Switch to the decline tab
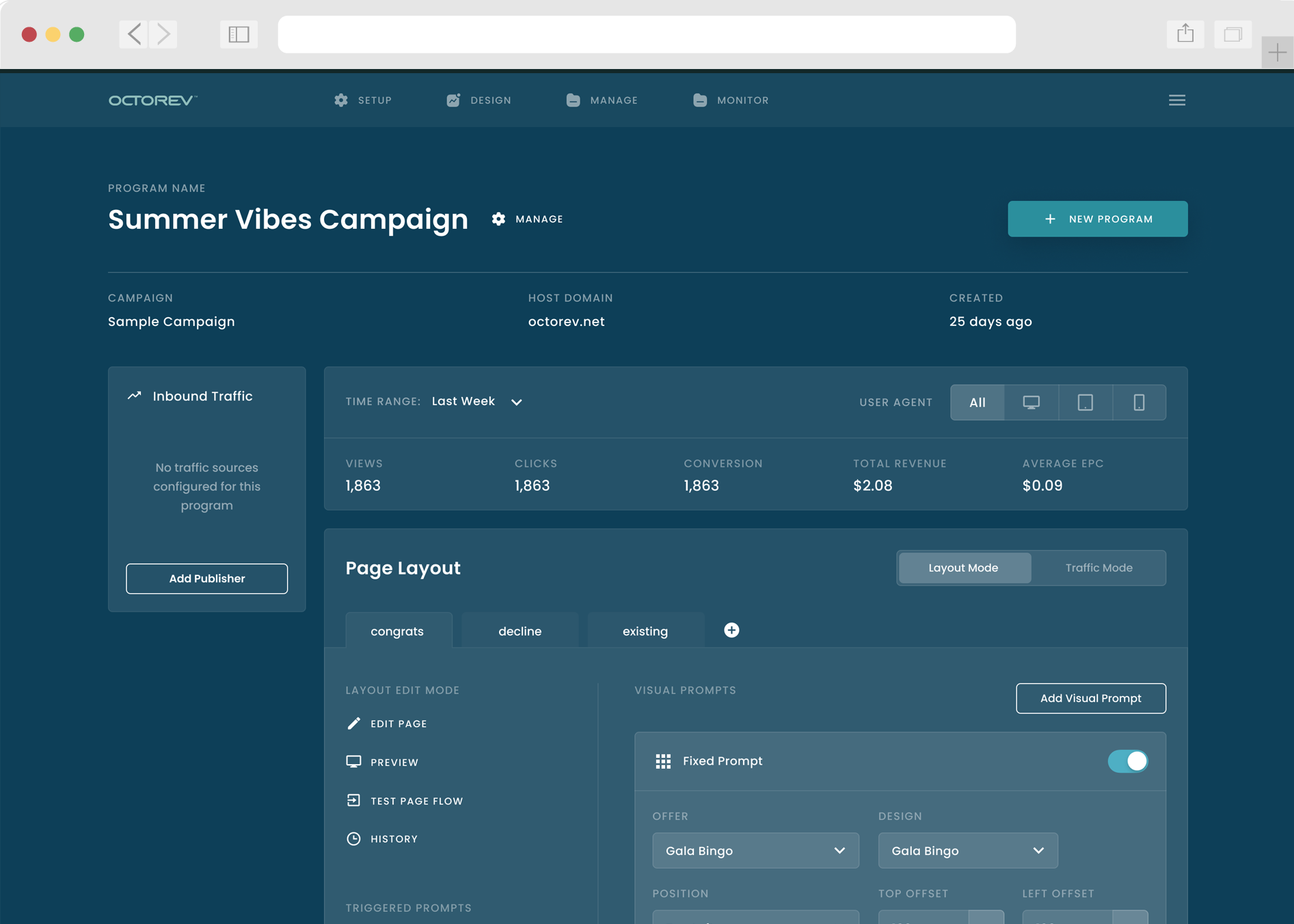The width and height of the screenshot is (1294, 924). pyautogui.click(x=520, y=631)
